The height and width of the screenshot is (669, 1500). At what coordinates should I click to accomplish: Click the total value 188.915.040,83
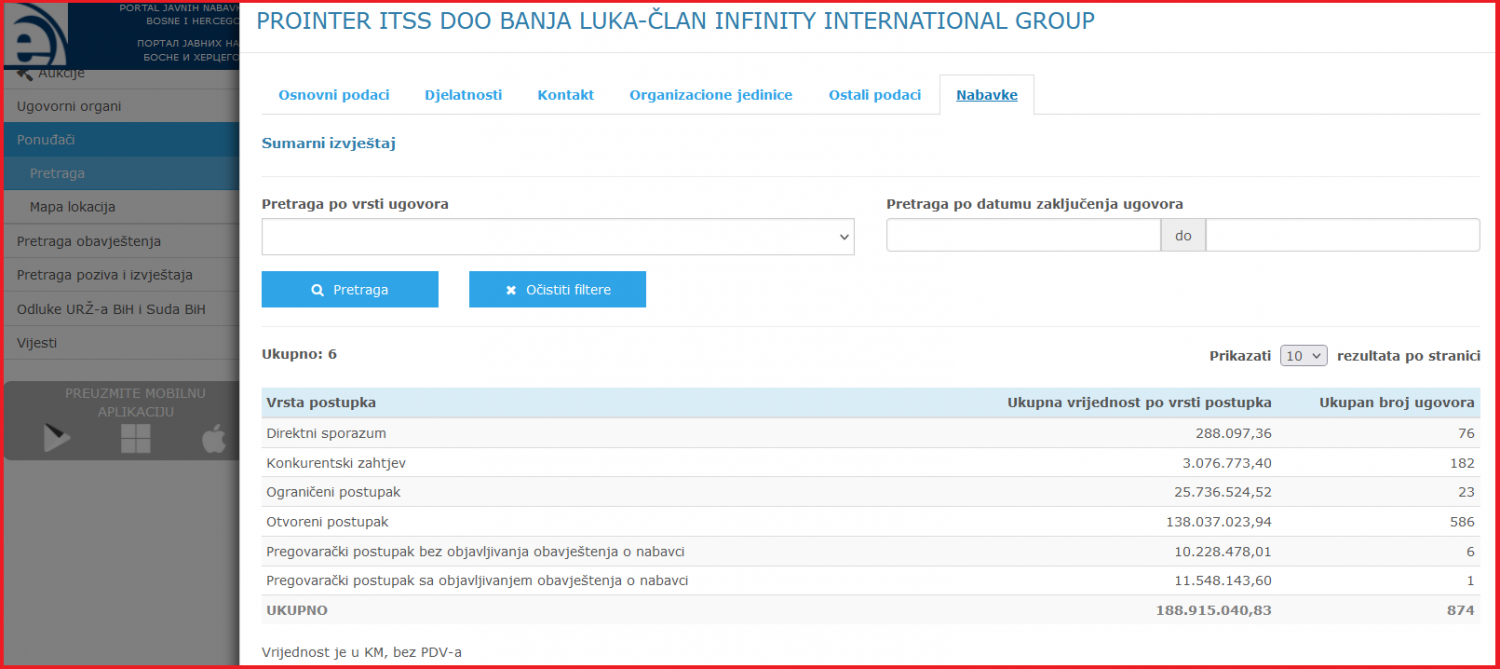(x=1214, y=610)
